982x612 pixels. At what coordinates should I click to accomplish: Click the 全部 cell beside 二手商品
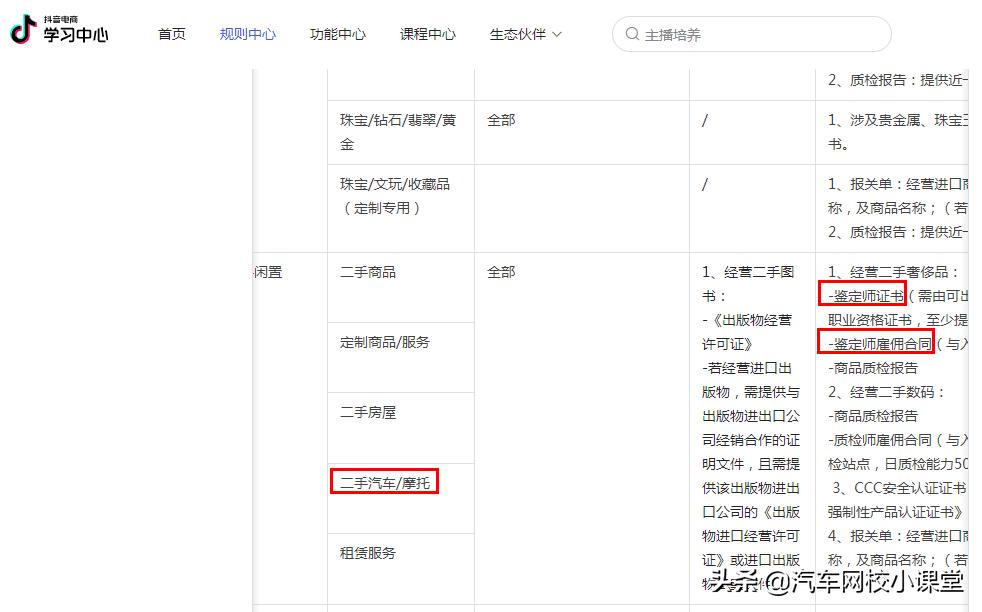coord(500,272)
